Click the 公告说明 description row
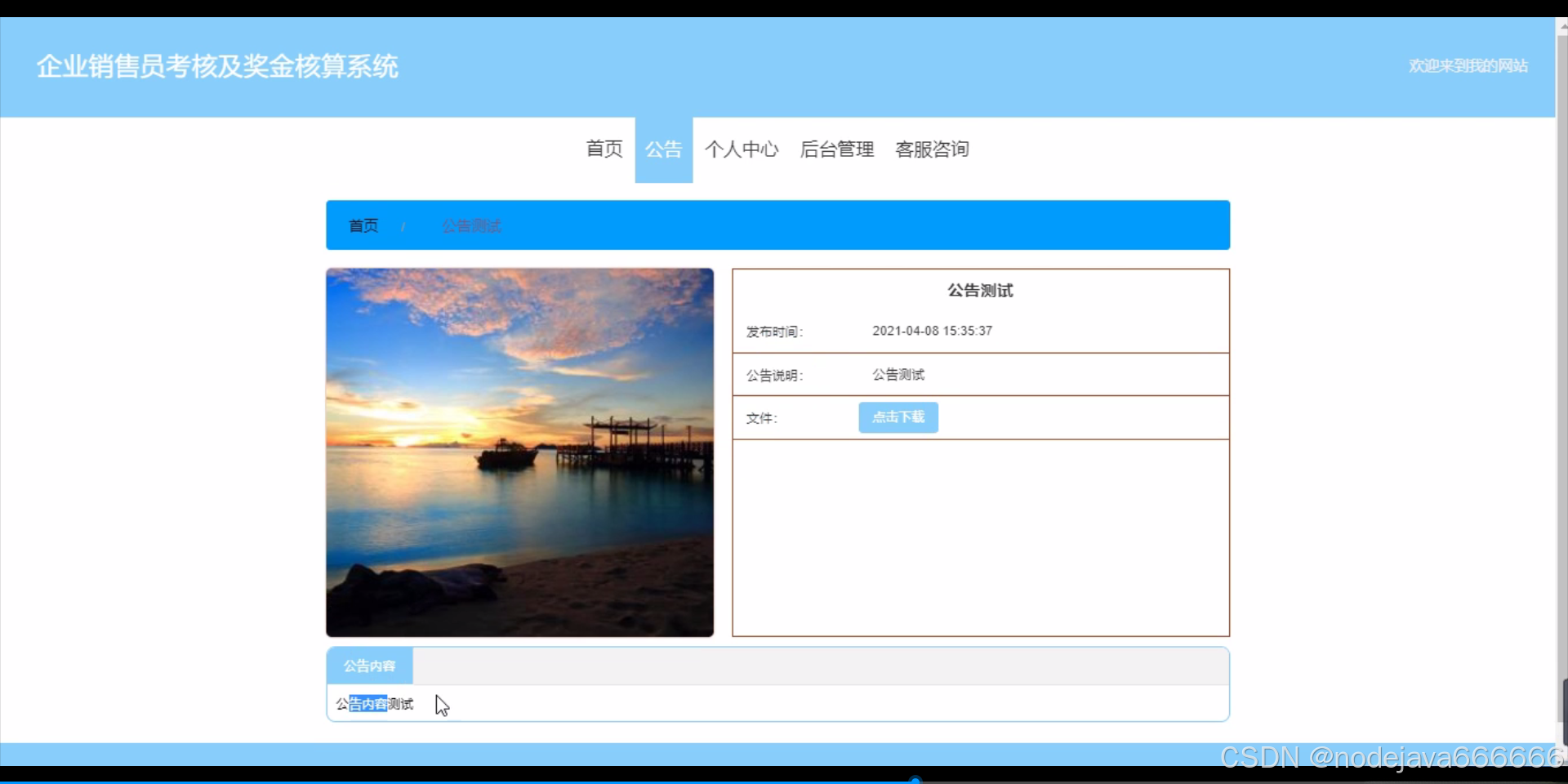The height and width of the screenshot is (784, 1568). click(x=898, y=375)
